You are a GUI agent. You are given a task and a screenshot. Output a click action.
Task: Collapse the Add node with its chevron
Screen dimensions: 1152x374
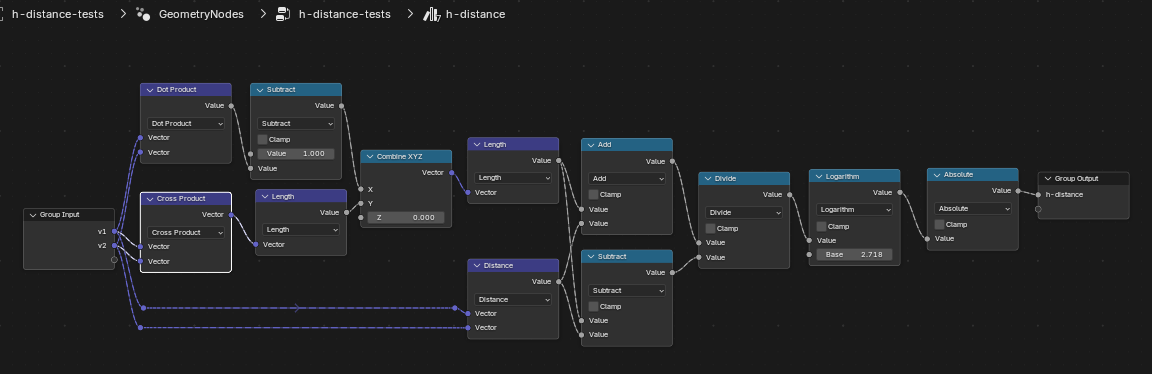click(x=590, y=145)
